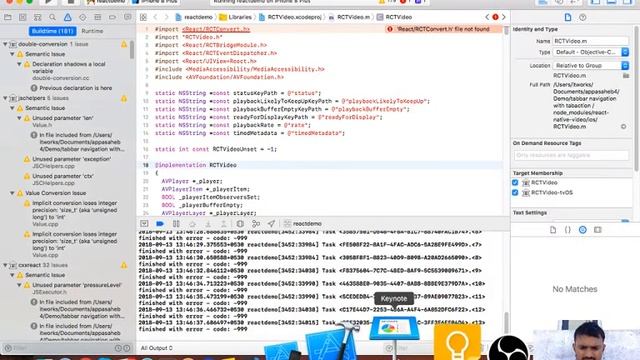
Task: Click the 'file not found' error banner
Action: point(443,29)
